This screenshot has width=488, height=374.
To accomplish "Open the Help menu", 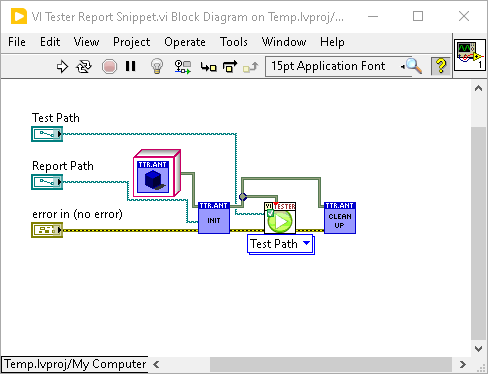I will [332, 42].
